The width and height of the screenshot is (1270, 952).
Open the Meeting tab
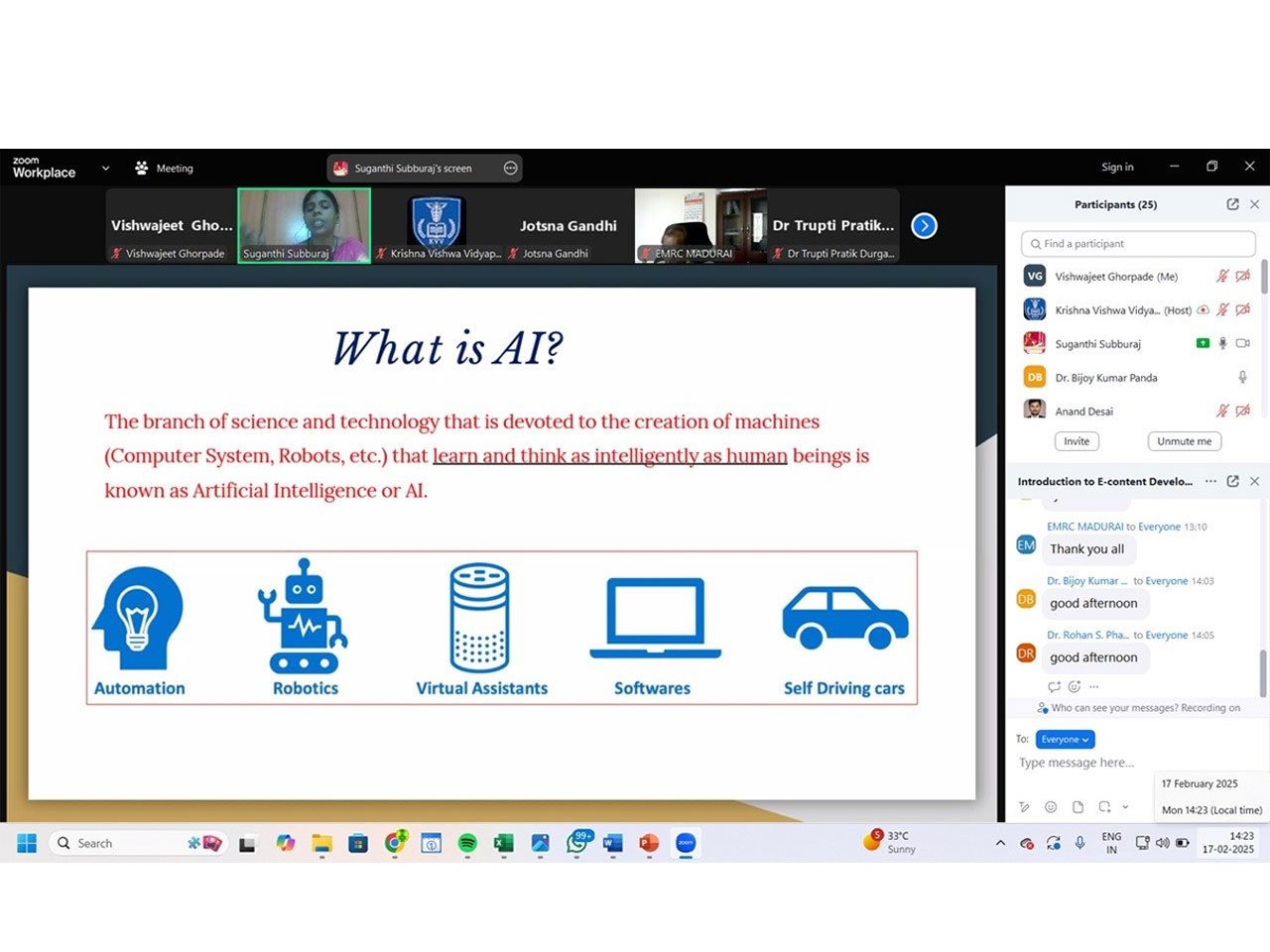tap(165, 169)
